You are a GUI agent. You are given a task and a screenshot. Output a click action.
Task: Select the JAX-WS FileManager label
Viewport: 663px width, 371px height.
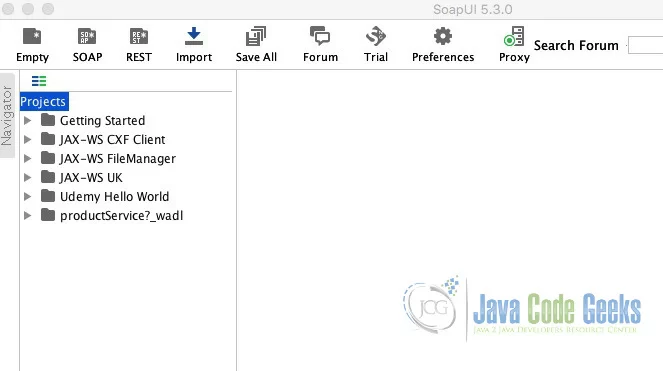click(x=118, y=159)
